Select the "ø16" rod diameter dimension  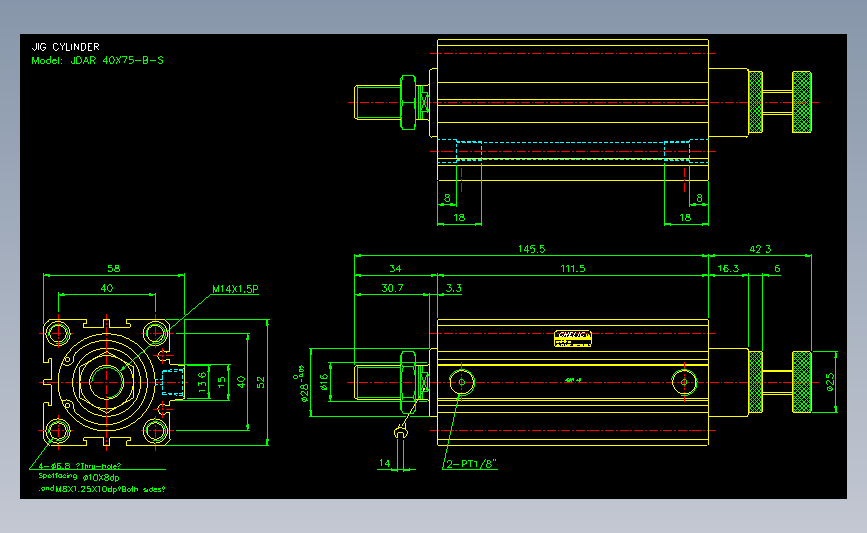pos(323,382)
